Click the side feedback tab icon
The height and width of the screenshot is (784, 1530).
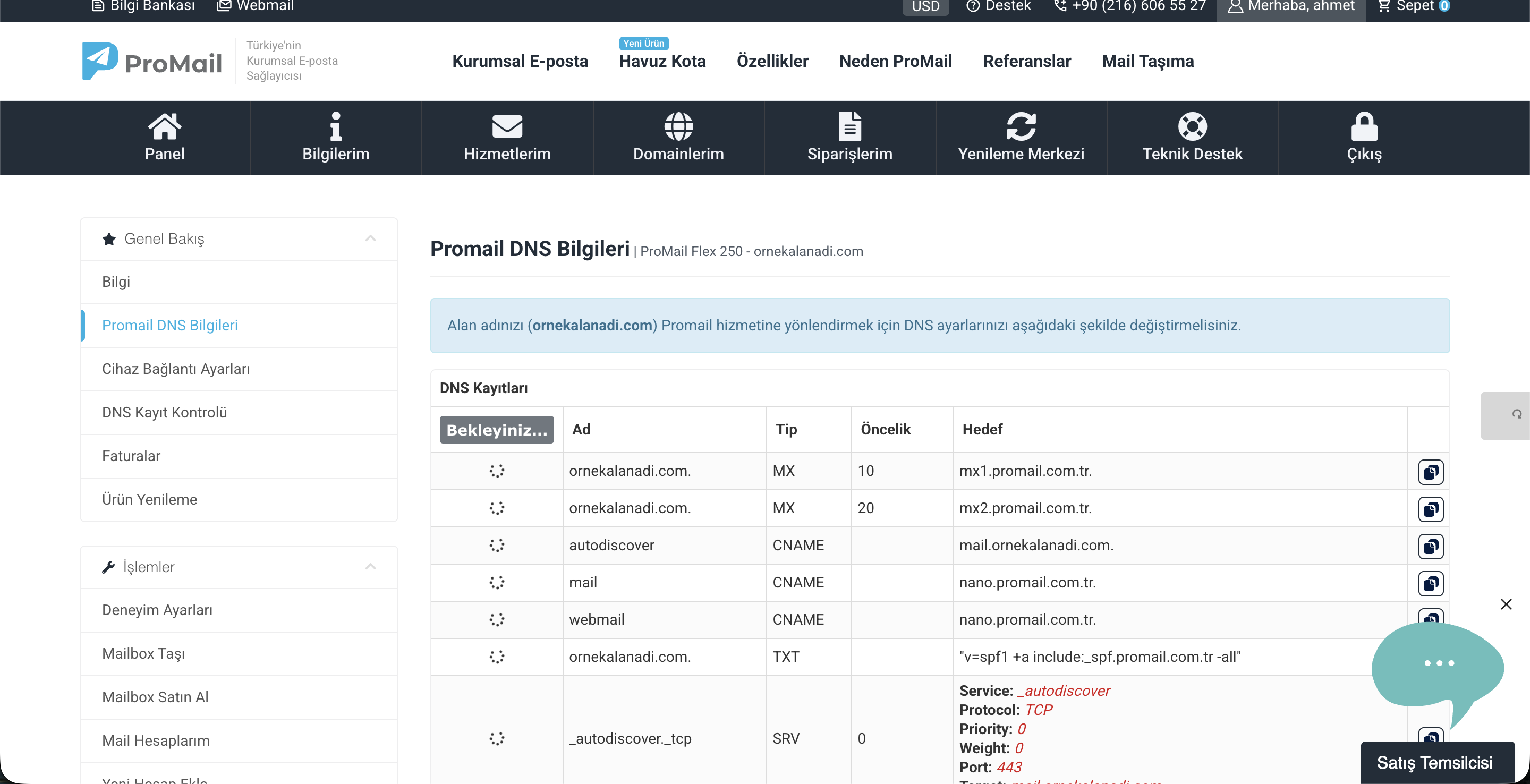click(x=1516, y=414)
